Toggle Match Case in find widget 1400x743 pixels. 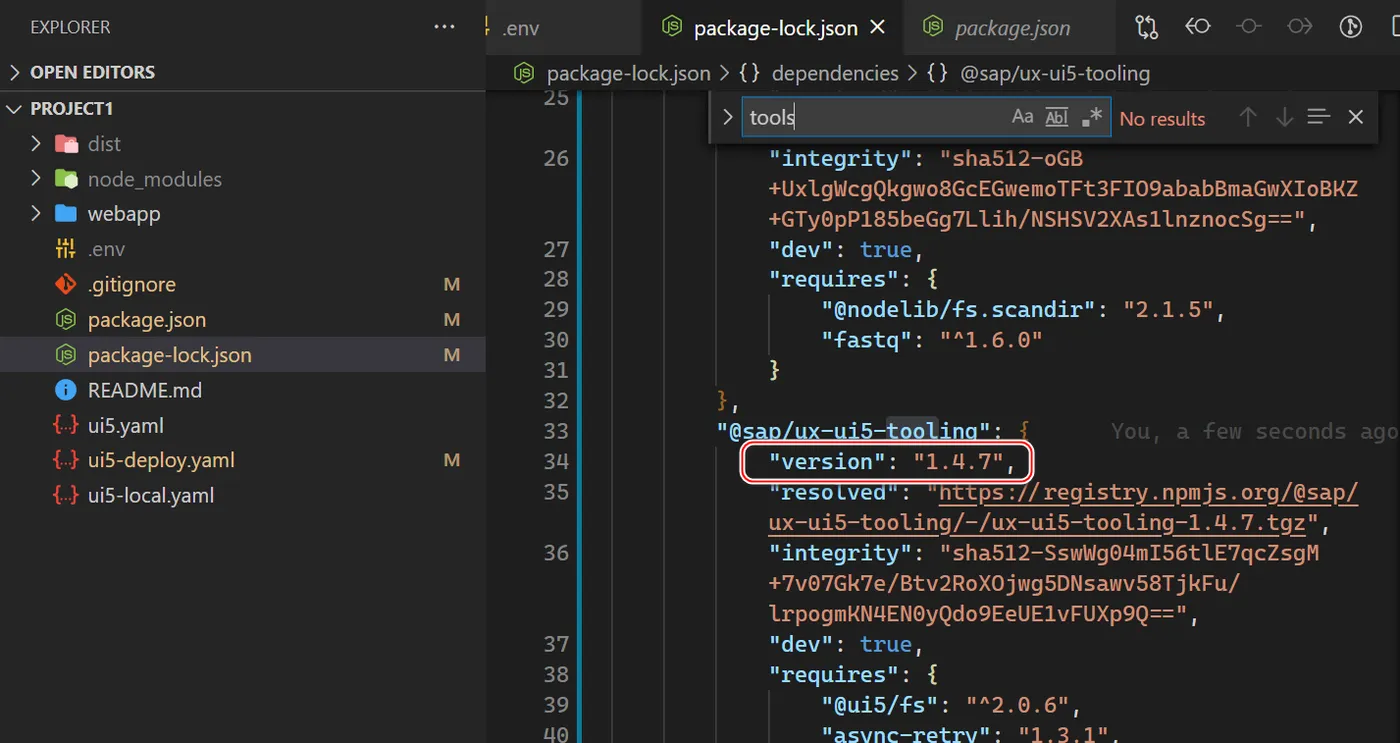tap(1022, 117)
